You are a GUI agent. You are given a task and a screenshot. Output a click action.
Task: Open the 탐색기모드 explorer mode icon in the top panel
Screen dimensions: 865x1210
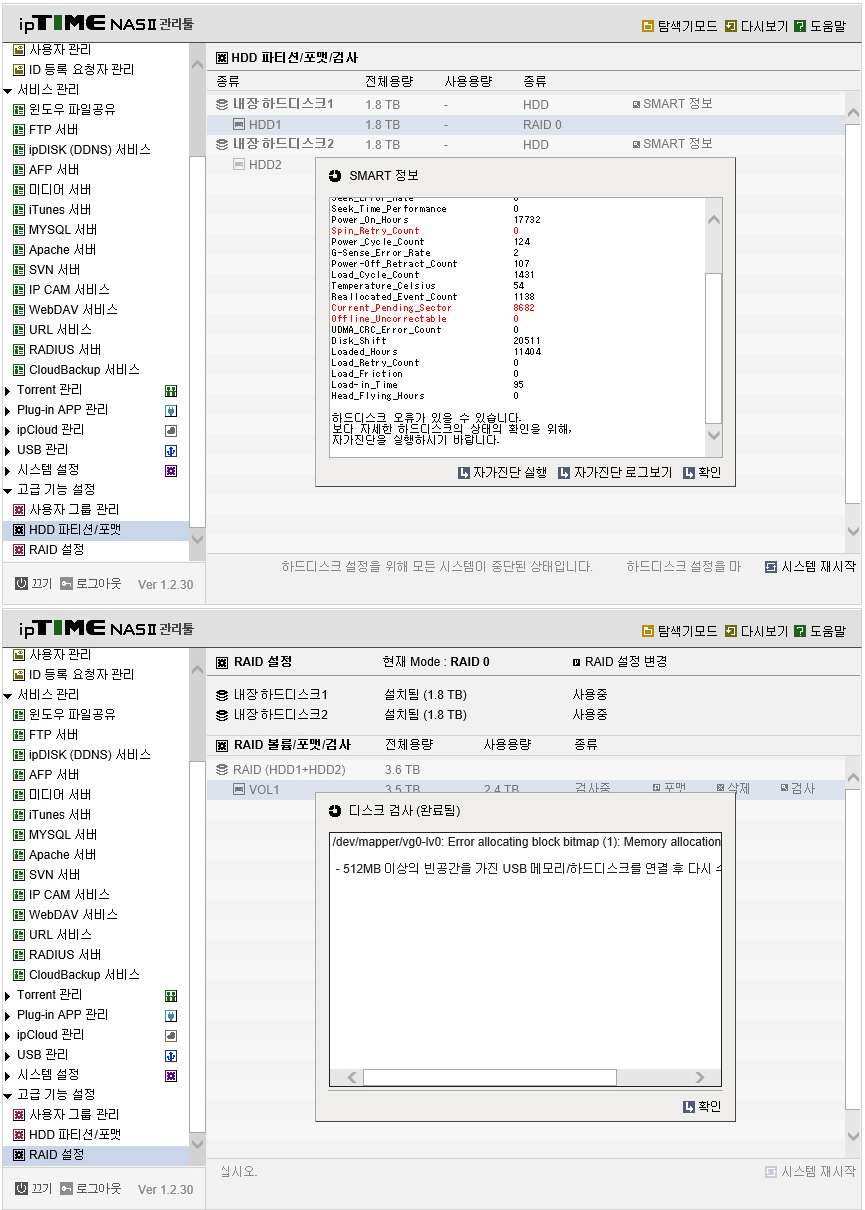pyautogui.click(x=648, y=26)
